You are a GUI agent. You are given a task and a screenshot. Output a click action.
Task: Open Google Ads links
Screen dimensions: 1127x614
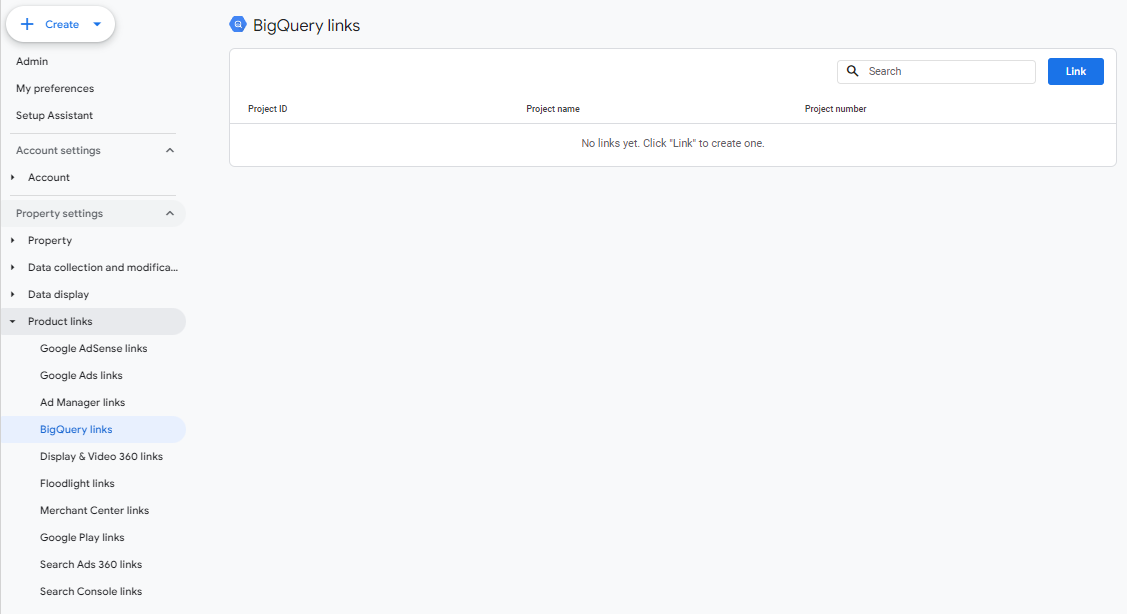pyautogui.click(x=81, y=375)
